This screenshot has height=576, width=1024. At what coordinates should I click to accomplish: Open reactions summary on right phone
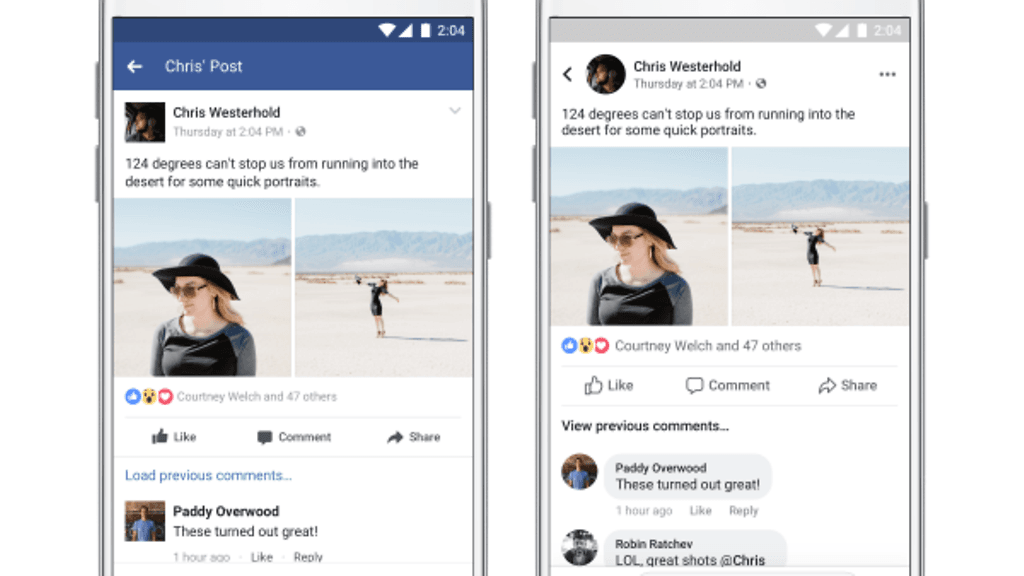708,346
